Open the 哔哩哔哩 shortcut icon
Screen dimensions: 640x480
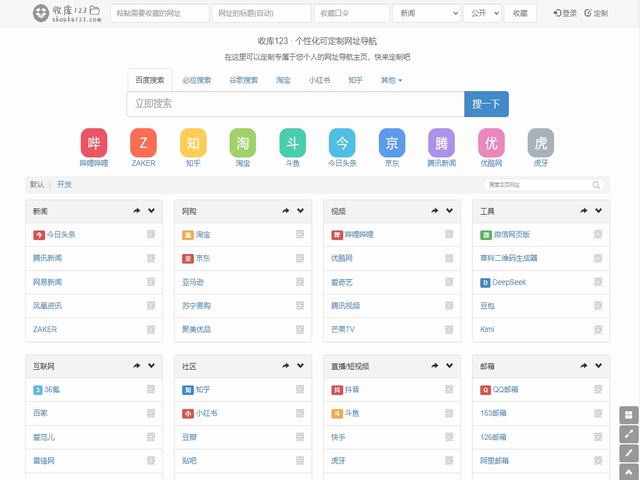point(94,143)
